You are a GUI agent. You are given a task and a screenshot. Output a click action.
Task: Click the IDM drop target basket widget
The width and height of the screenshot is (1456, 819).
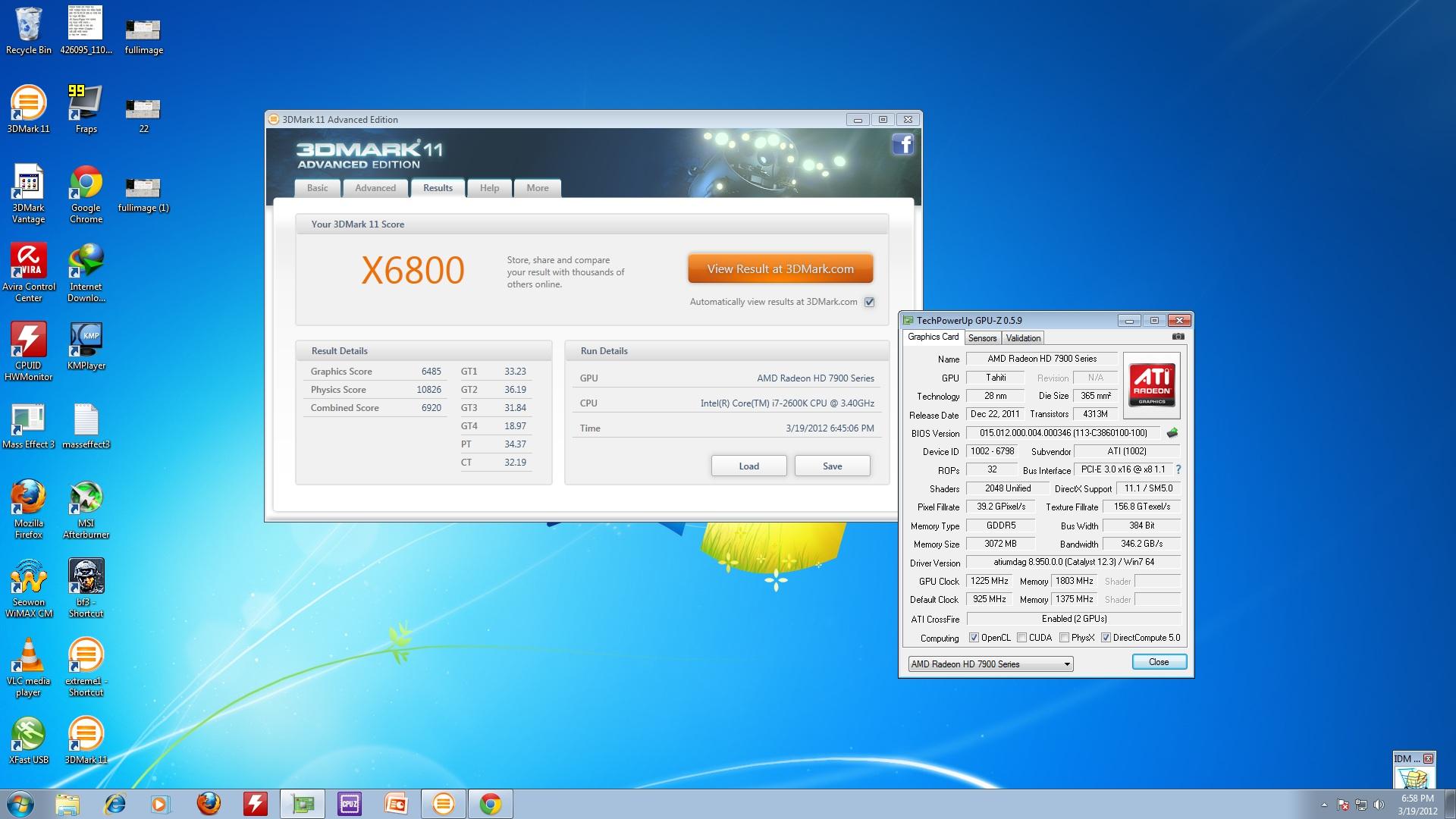click(1414, 778)
